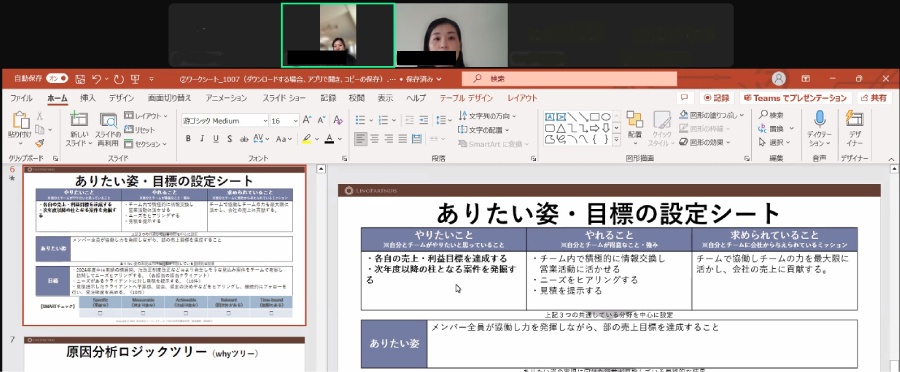
Task: Click the Reuse Slides icon
Action: (108, 120)
